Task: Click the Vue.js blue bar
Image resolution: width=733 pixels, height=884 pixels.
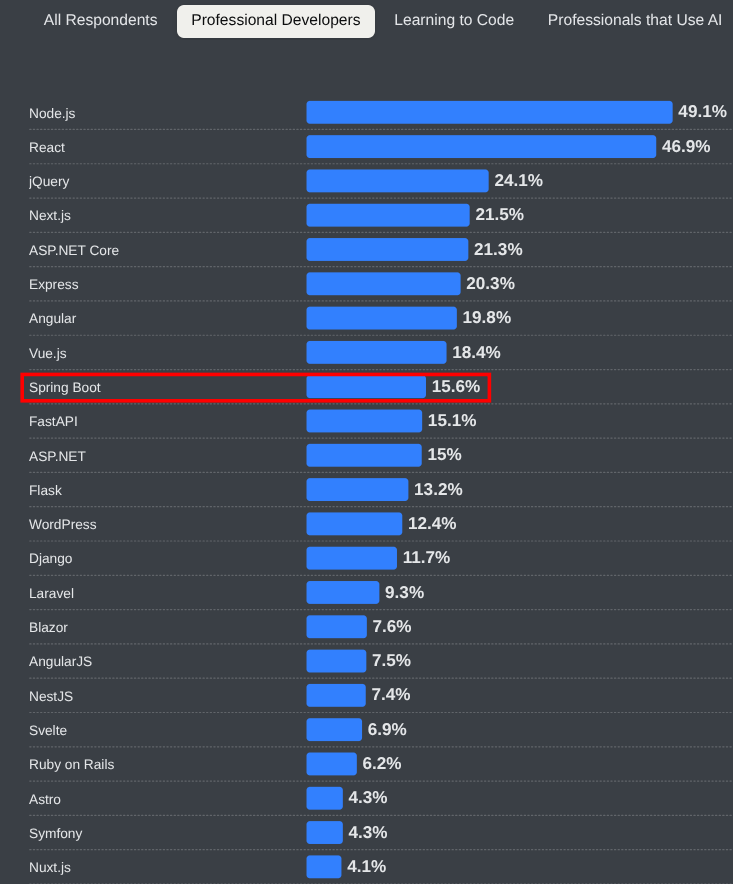Action: coord(376,352)
